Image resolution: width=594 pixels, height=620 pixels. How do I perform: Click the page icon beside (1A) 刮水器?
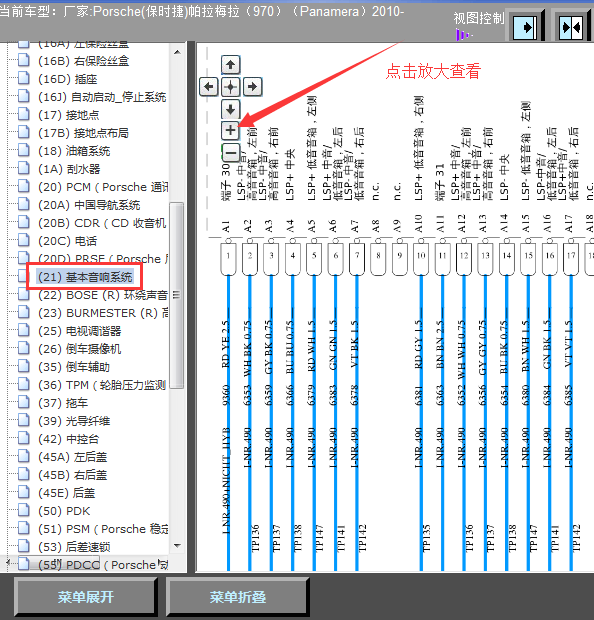[x=24, y=168]
